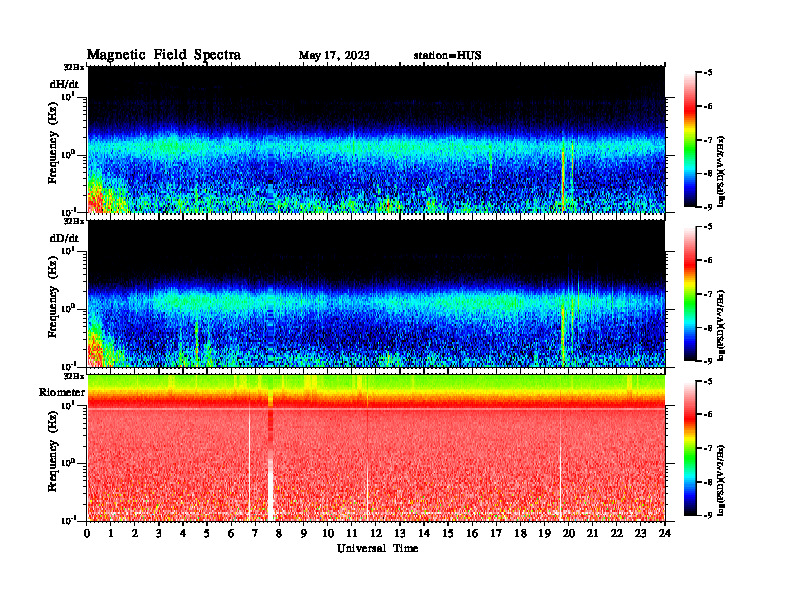The height and width of the screenshot is (612, 792).
Task: Click hour "24" on the Universal Time axis
Action: click(665, 533)
